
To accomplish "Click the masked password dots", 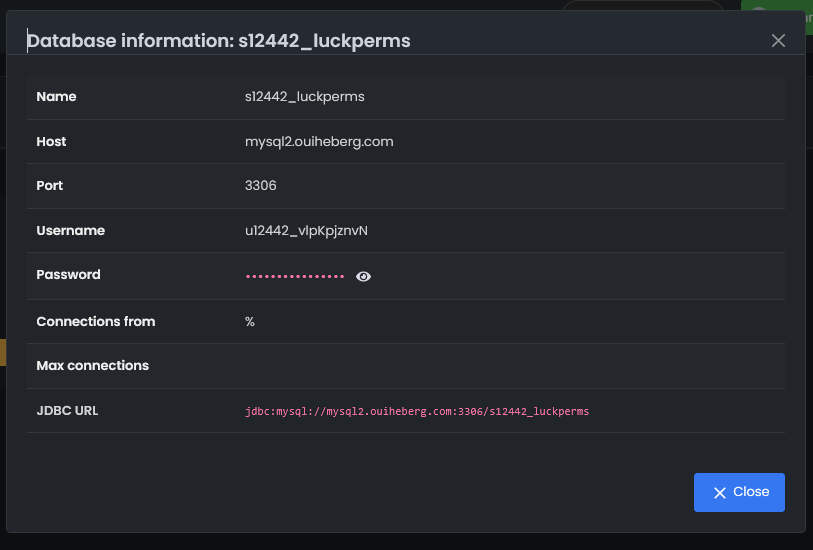I will click(x=295, y=277).
